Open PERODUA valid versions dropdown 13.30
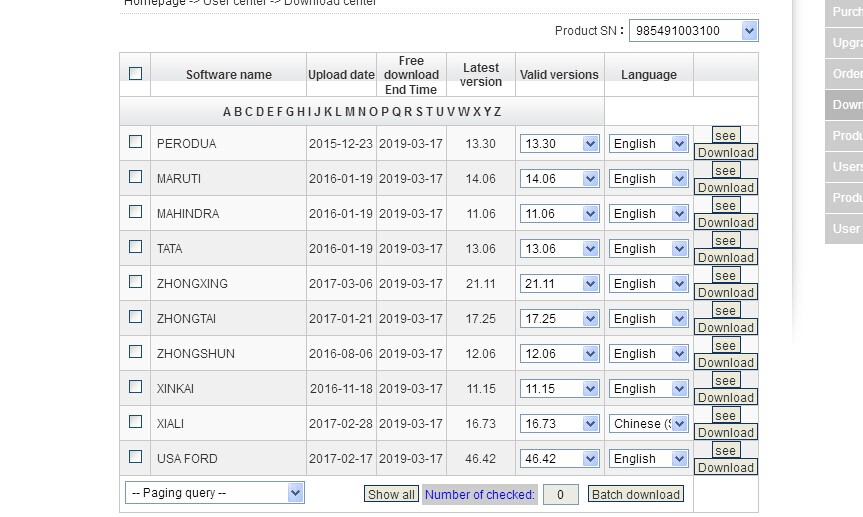Viewport: 863px width, 517px height. 559,144
